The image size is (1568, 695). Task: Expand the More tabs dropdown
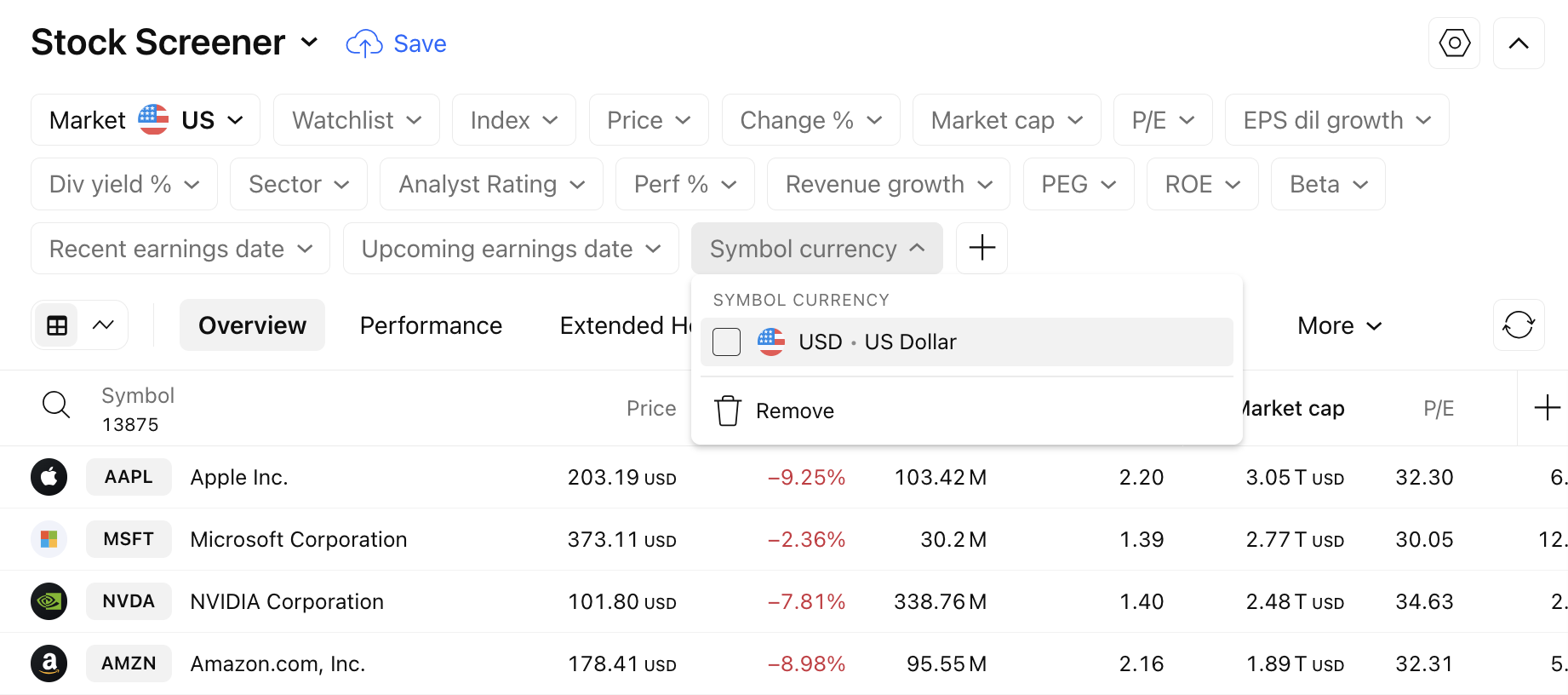point(1339,325)
